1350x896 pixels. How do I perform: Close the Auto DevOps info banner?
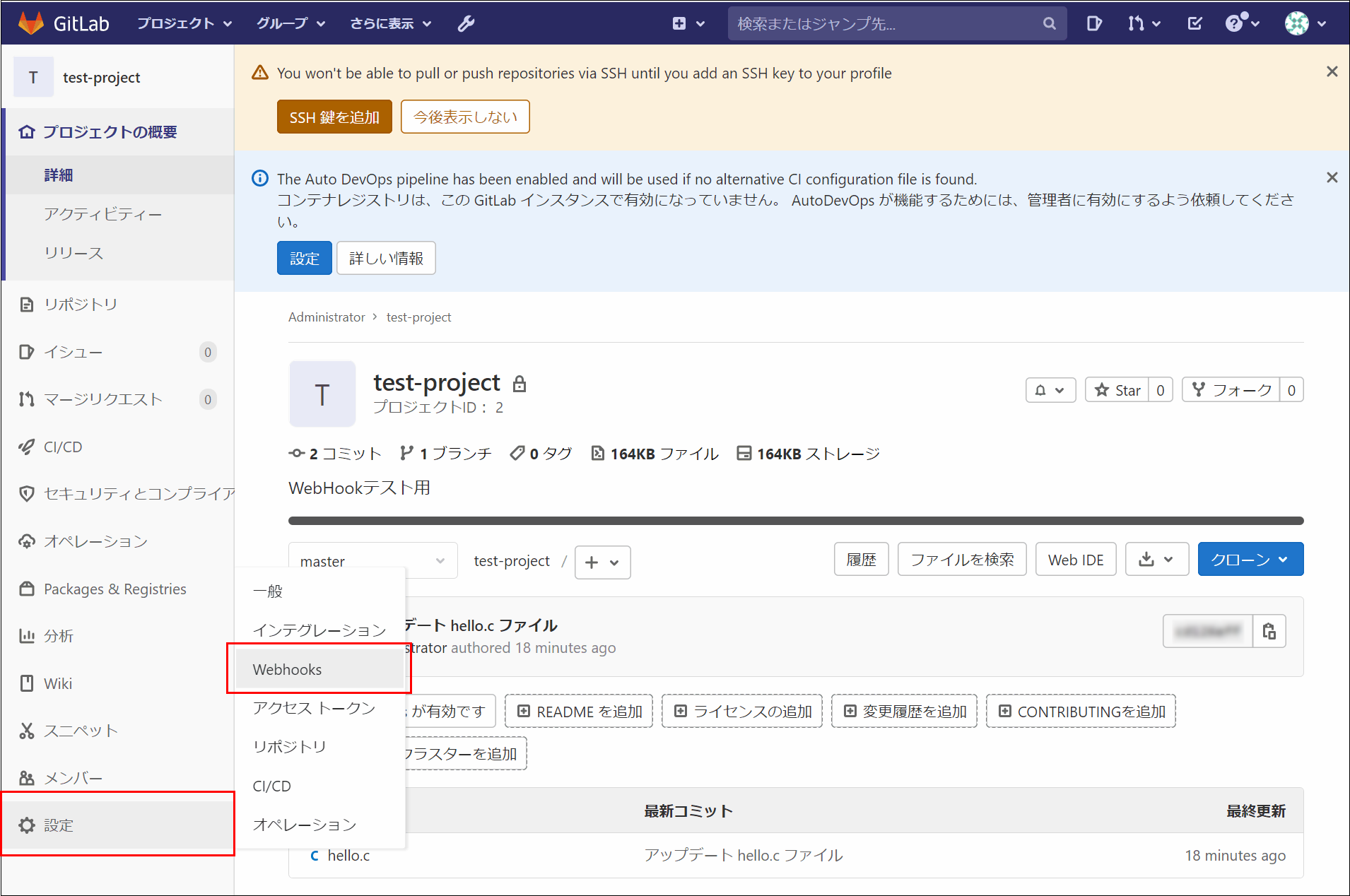click(1332, 177)
